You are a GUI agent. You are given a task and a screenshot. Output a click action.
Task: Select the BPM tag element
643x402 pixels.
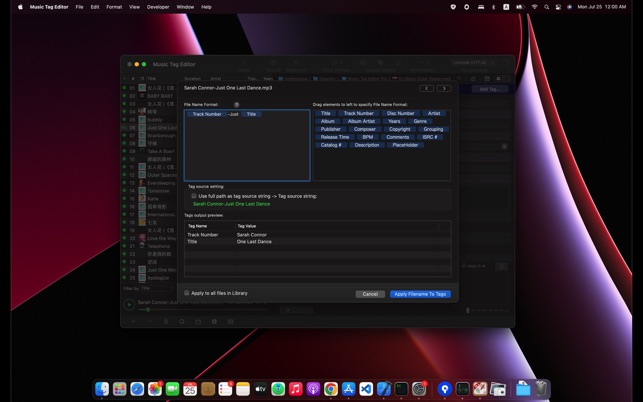(367, 137)
